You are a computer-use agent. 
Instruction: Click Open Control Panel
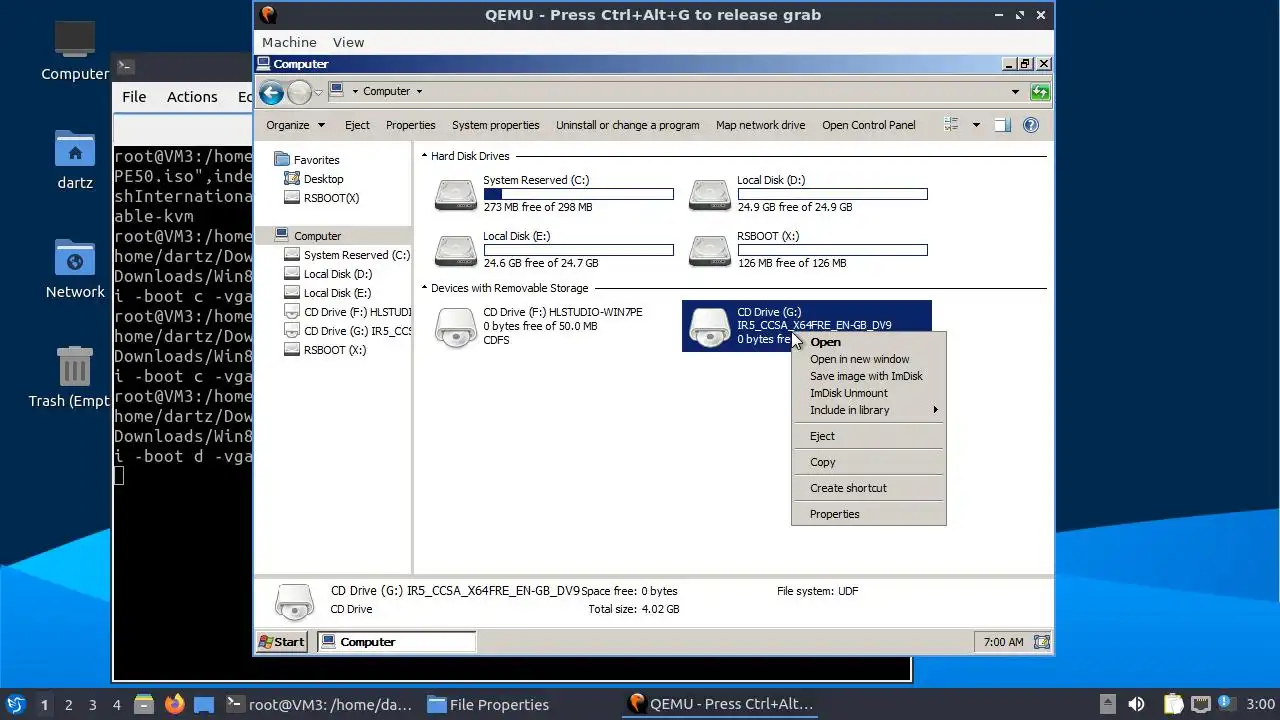tap(868, 125)
